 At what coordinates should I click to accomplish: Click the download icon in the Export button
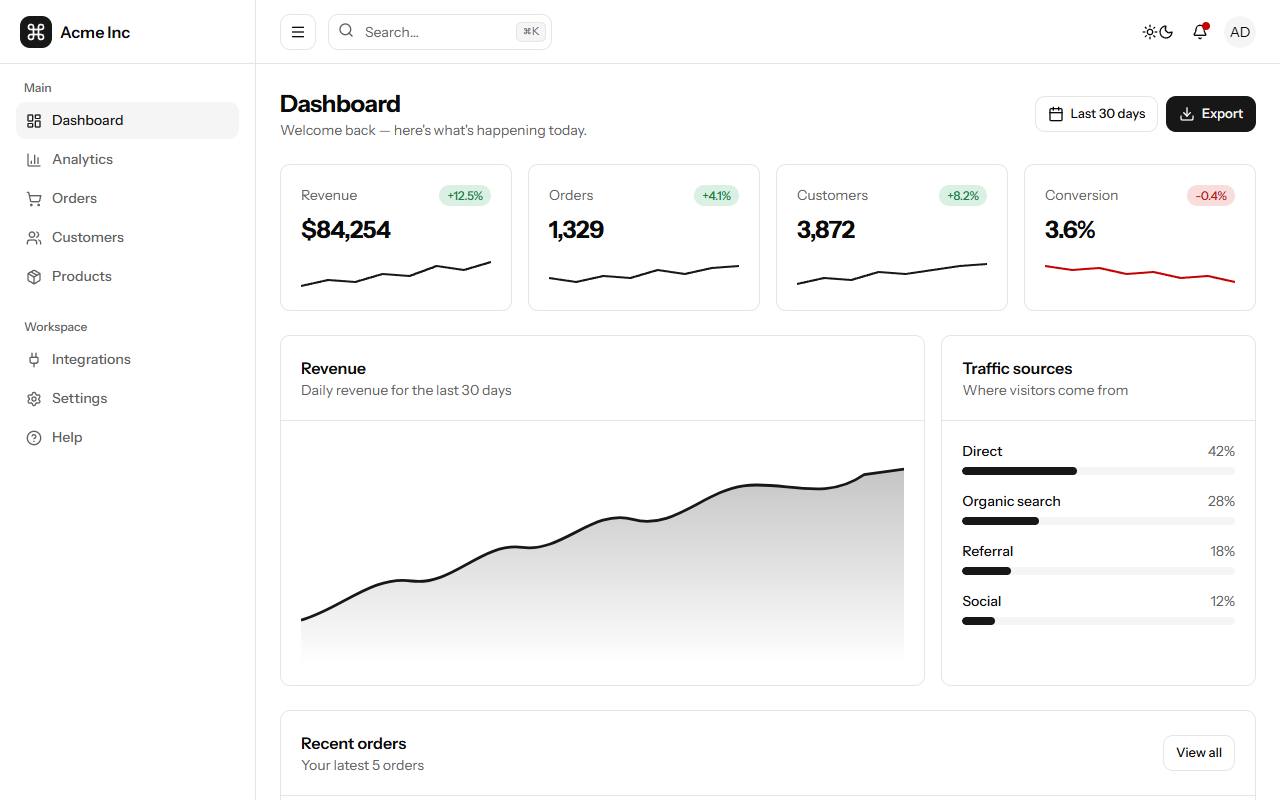click(1187, 114)
